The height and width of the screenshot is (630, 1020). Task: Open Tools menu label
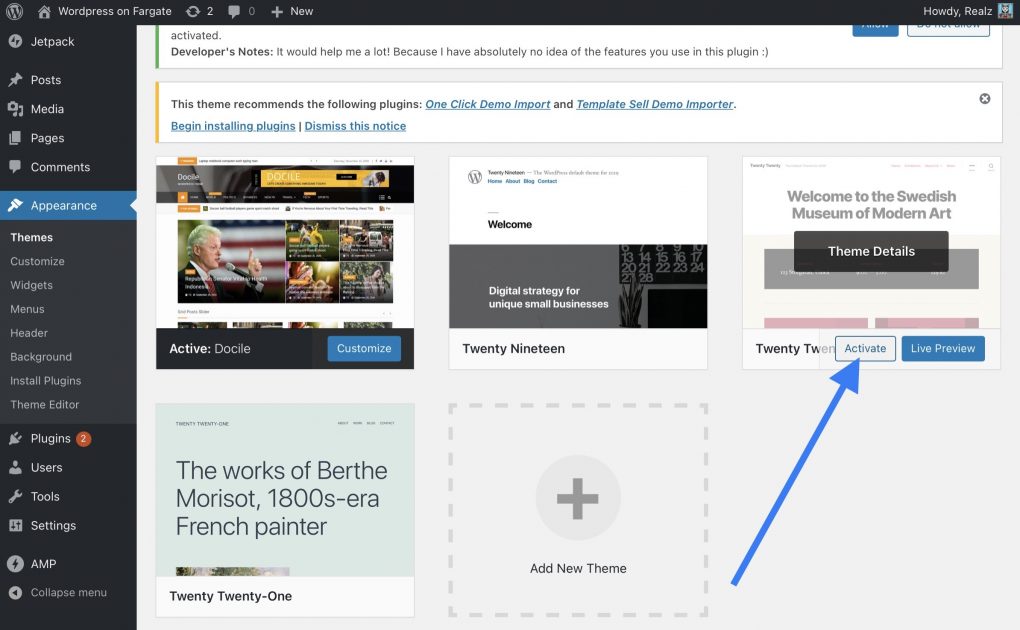coord(45,496)
